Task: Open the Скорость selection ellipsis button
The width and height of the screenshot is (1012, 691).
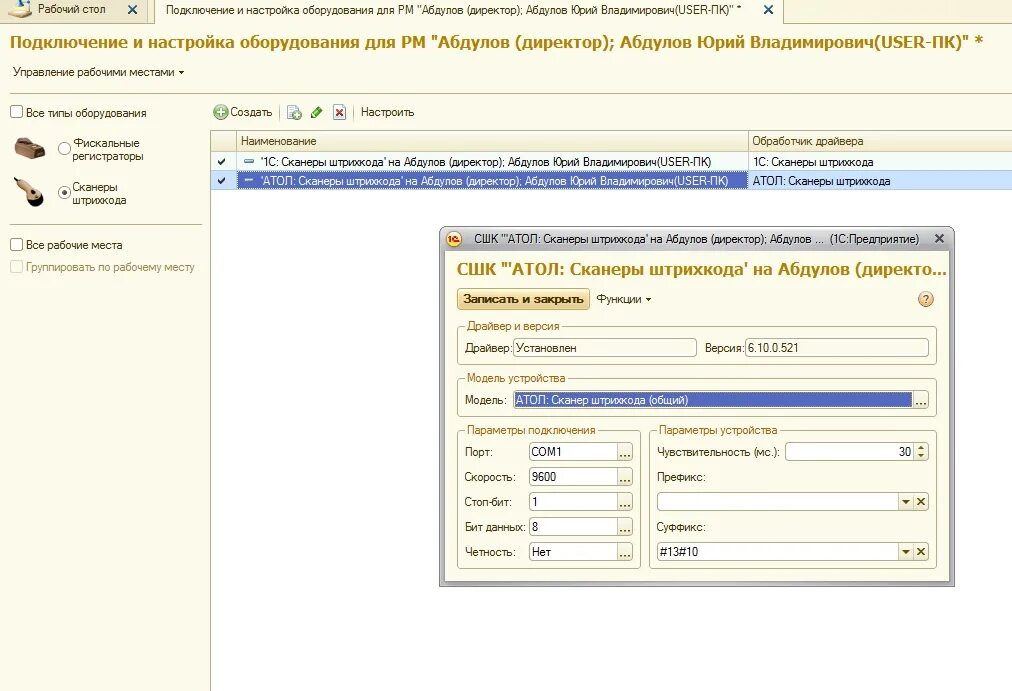Action: click(625, 477)
